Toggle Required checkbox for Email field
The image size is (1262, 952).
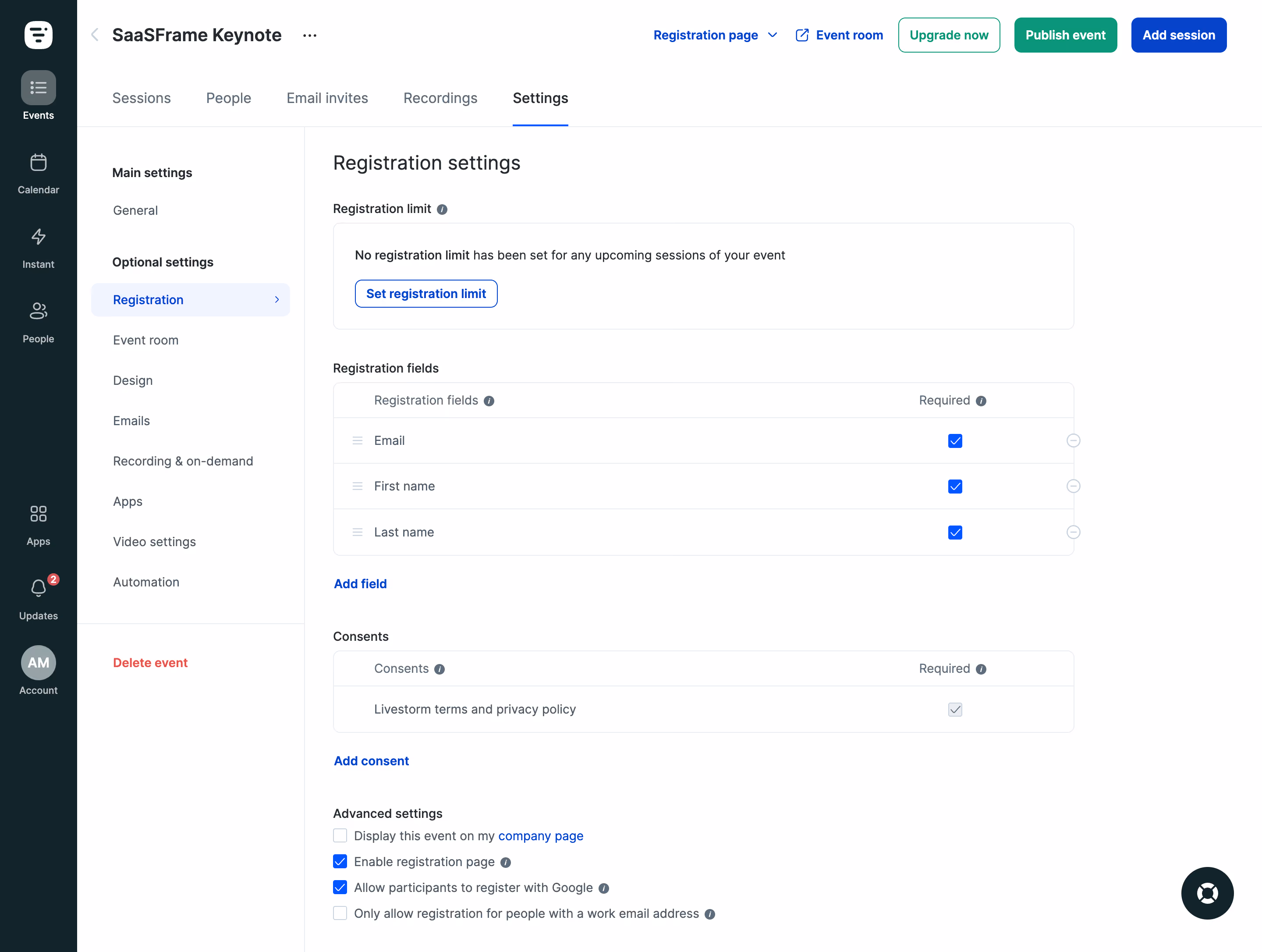tap(955, 441)
